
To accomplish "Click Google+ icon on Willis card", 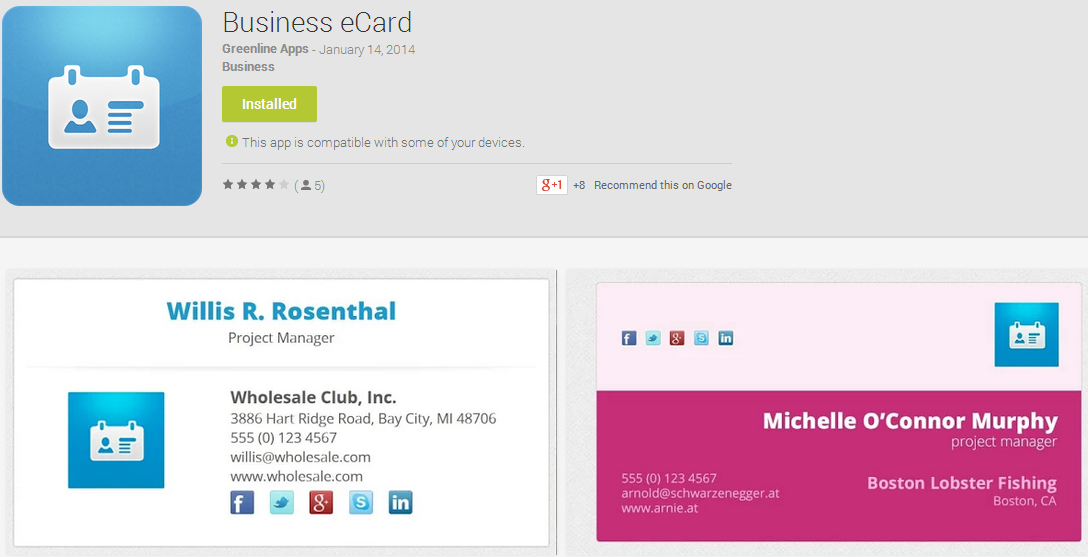I will (x=321, y=502).
